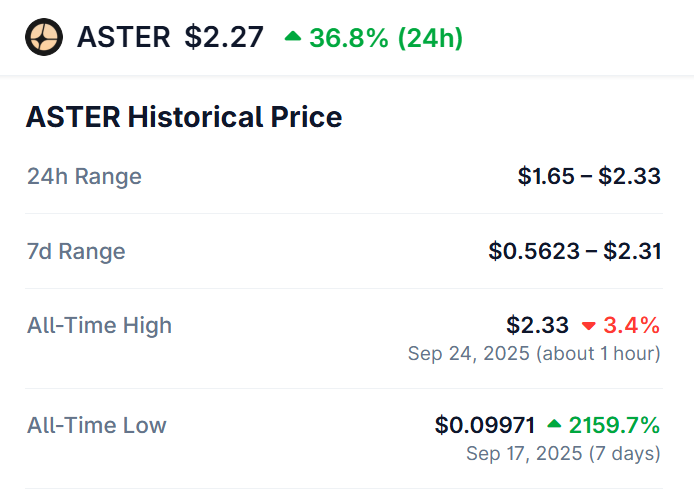Click the ASTER coin logo icon
Viewport: 694px width, 491px height.
[44, 38]
